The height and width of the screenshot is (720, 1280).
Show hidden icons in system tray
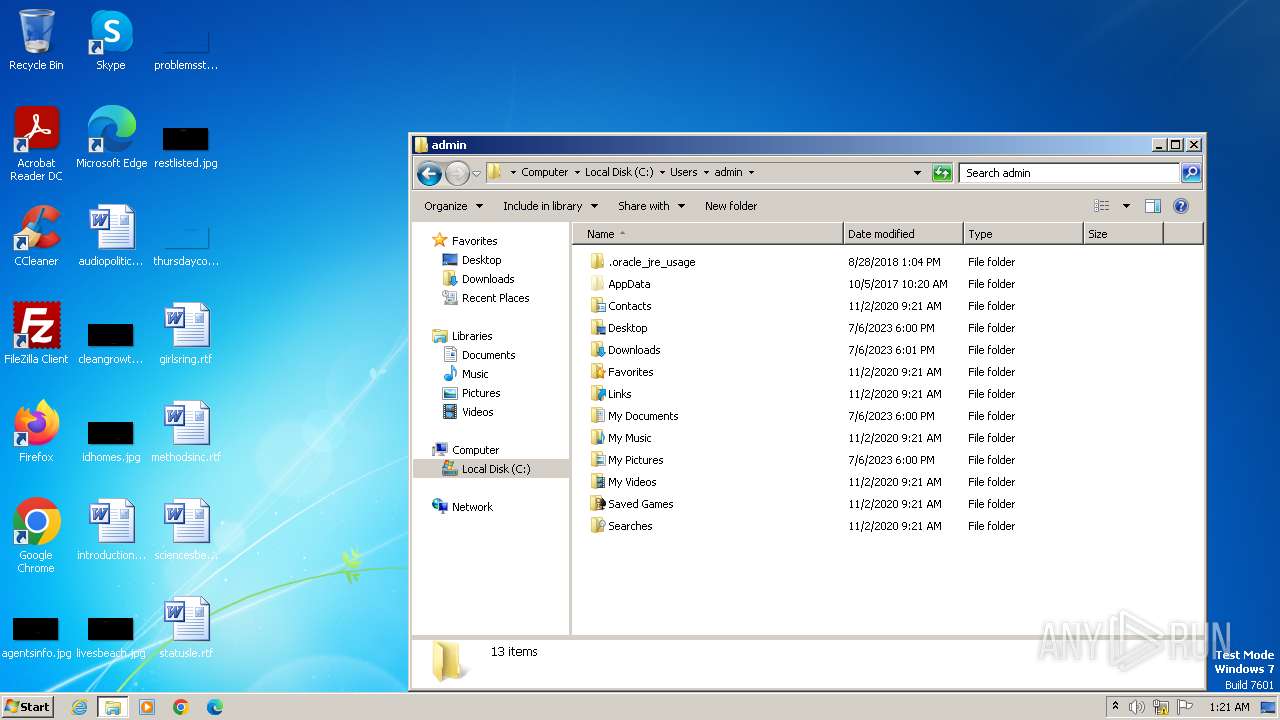(1115, 707)
